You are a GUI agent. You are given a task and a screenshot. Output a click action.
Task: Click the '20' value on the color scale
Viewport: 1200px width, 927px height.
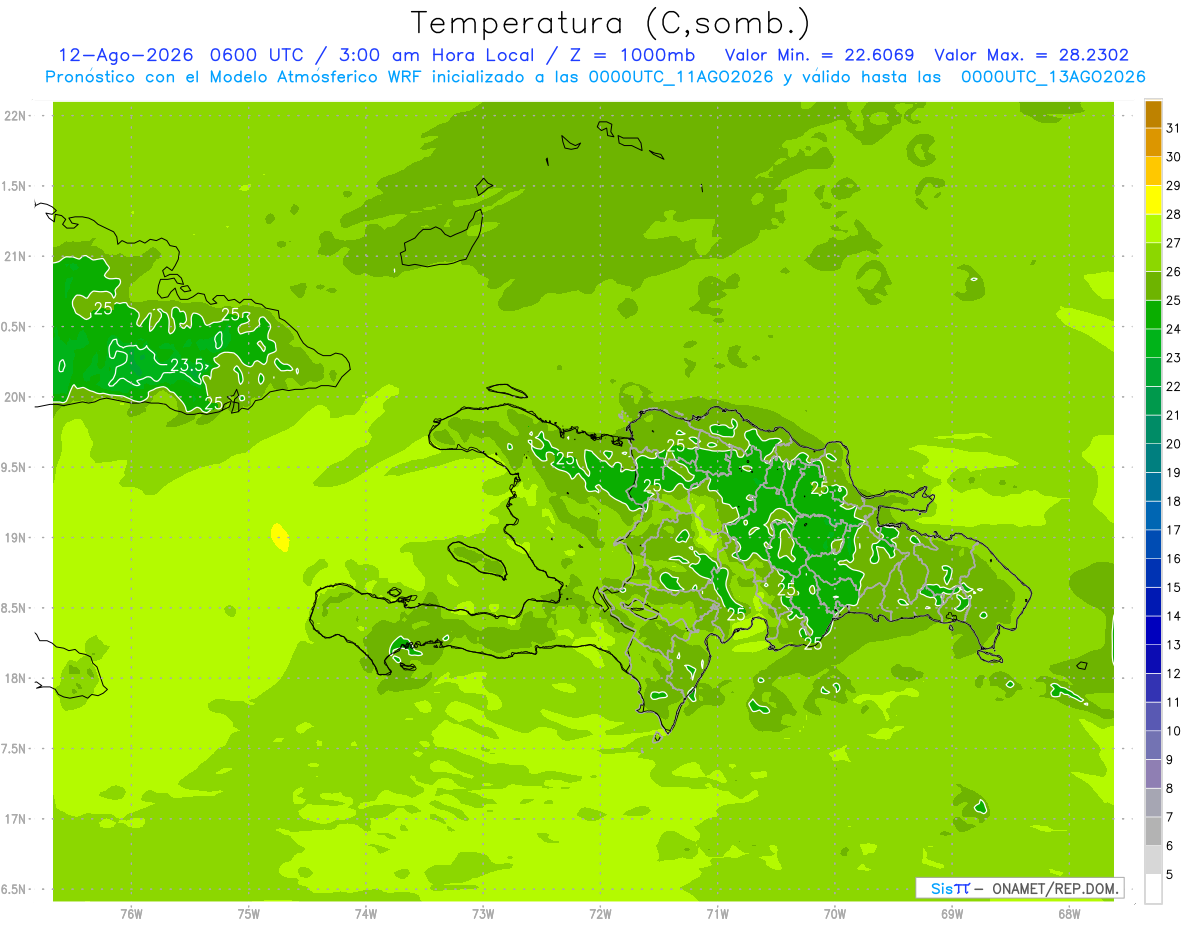coord(1174,444)
